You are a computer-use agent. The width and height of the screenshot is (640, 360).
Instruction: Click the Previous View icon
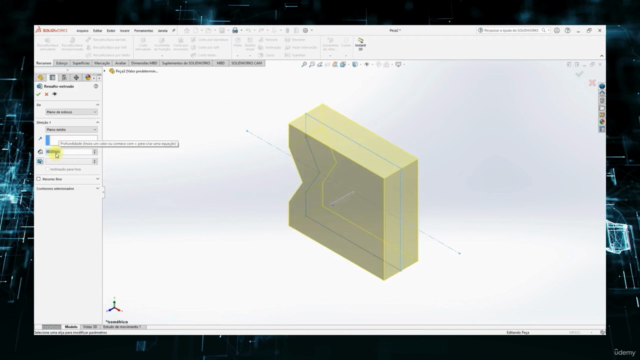coord(320,64)
